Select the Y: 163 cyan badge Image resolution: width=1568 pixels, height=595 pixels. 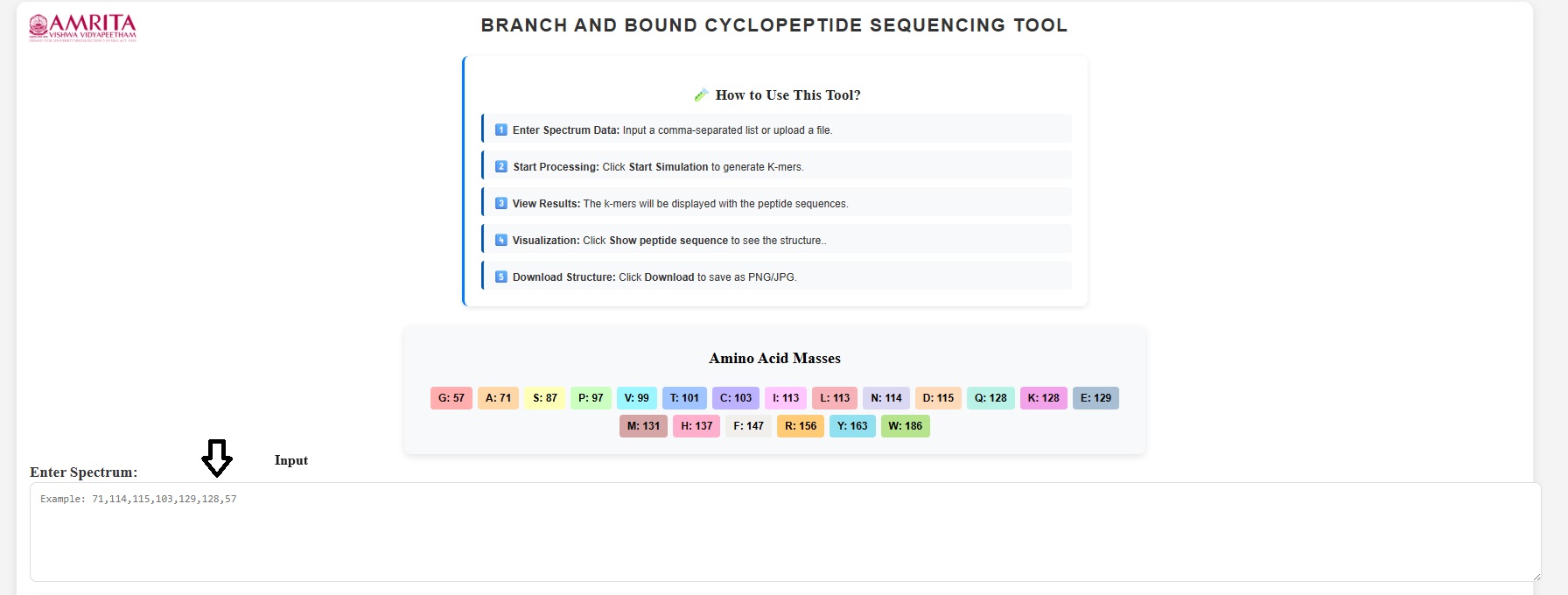click(852, 426)
